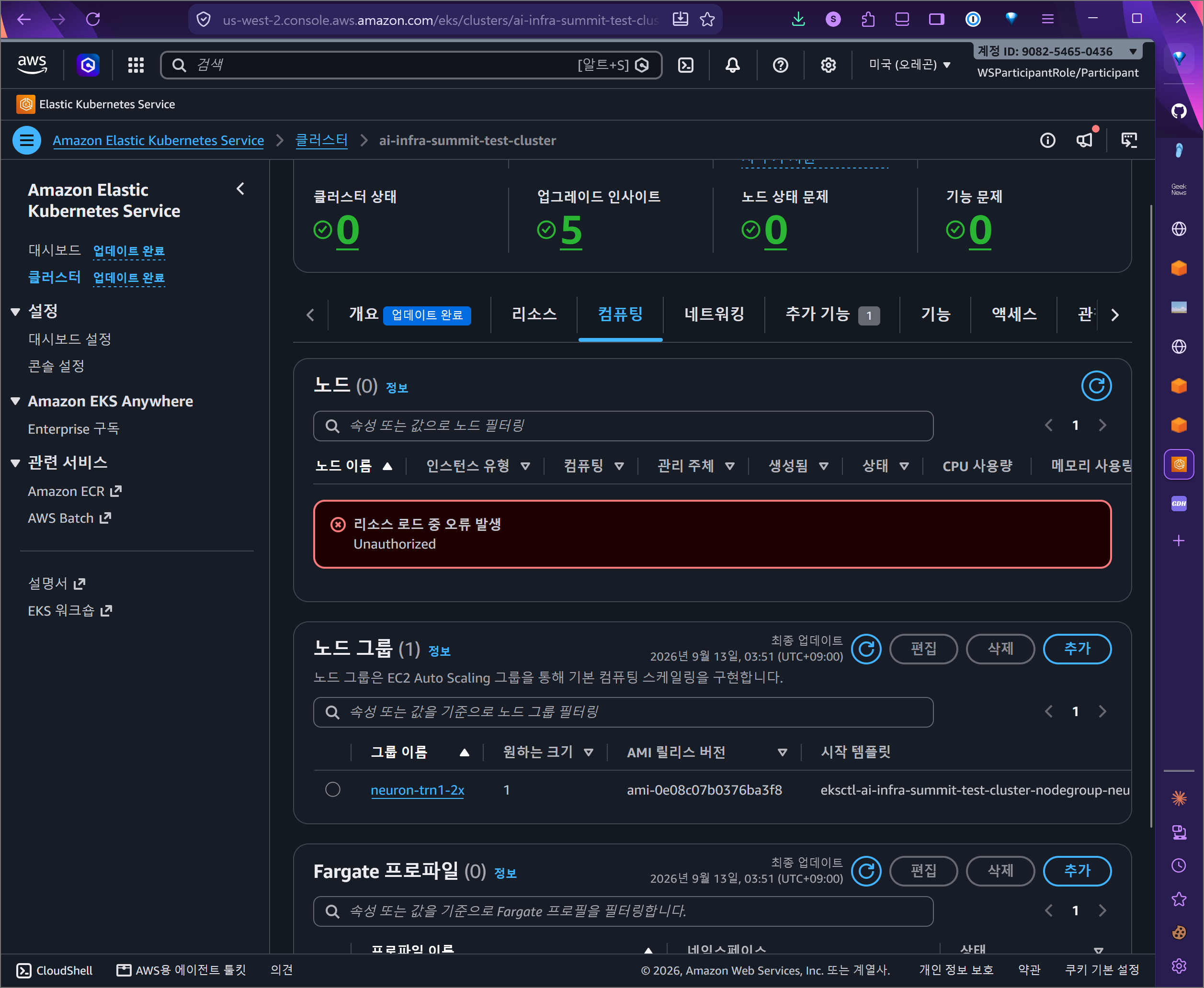The width and height of the screenshot is (1204, 988).
Task: Open CloudShell from the bottom bar
Action: click(x=54, y=970)
